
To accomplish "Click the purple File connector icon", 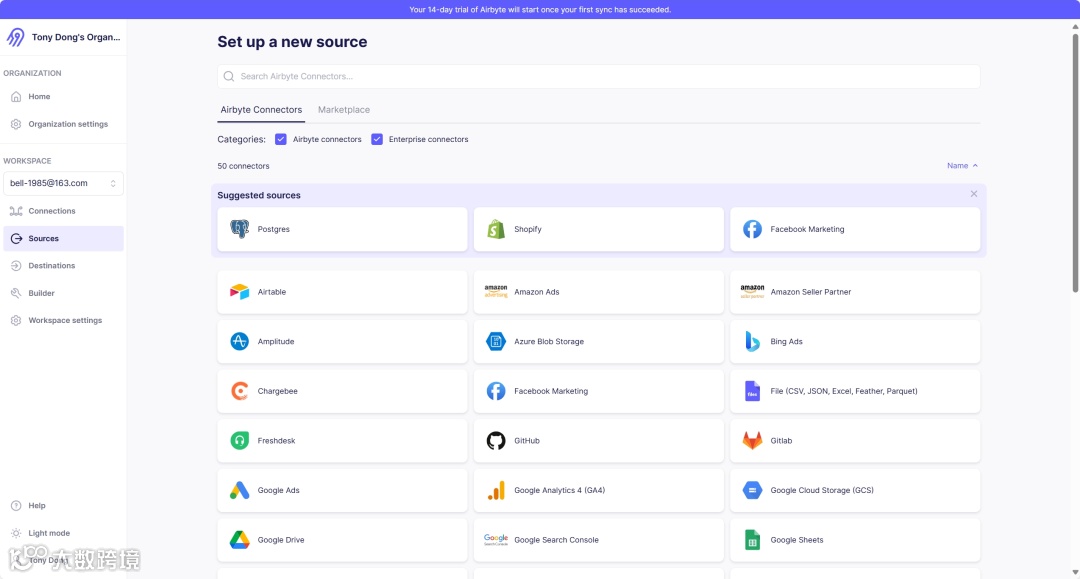I will (x=752, y=391).
